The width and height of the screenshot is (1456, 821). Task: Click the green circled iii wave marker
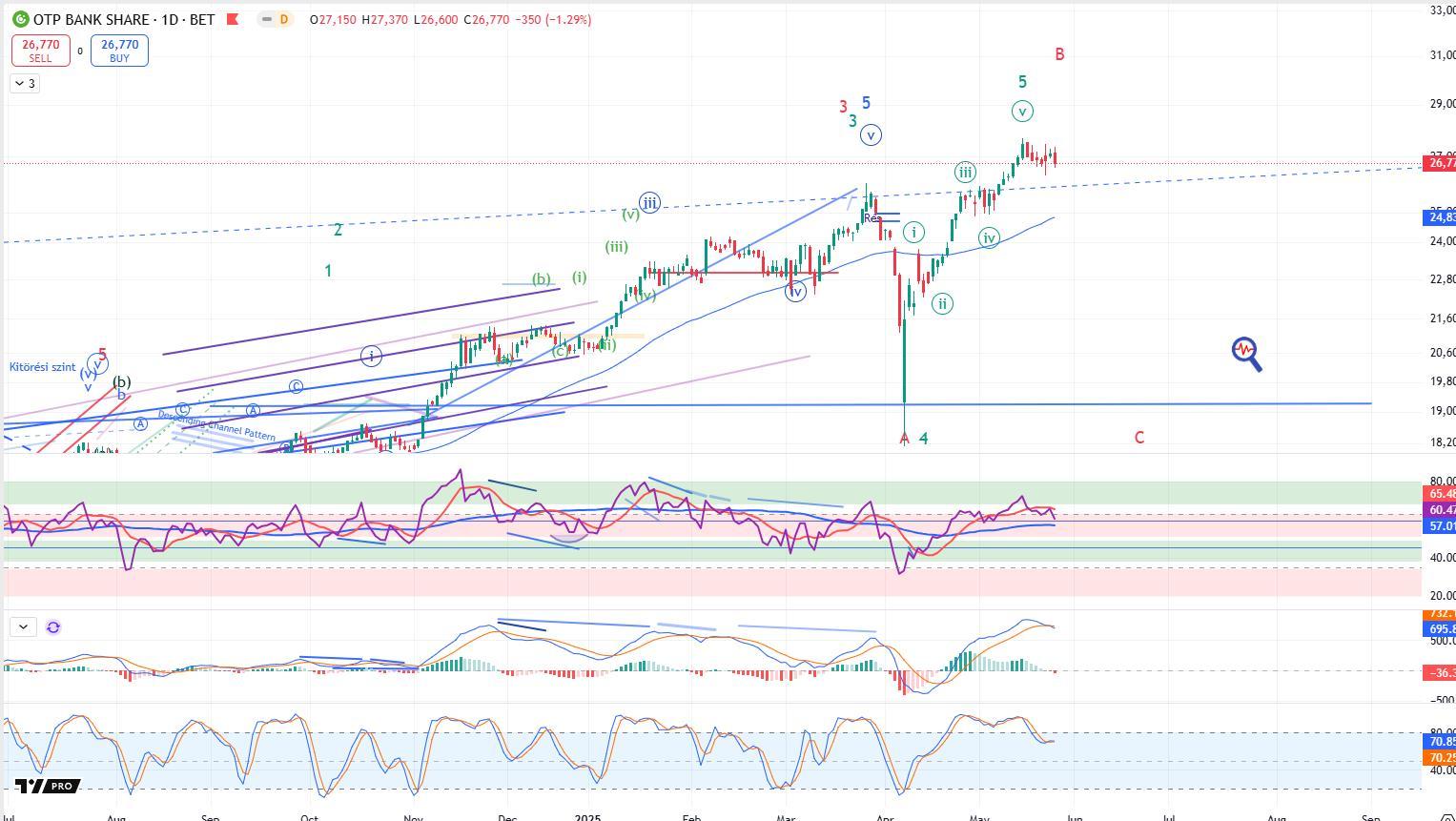coord(966,173)
